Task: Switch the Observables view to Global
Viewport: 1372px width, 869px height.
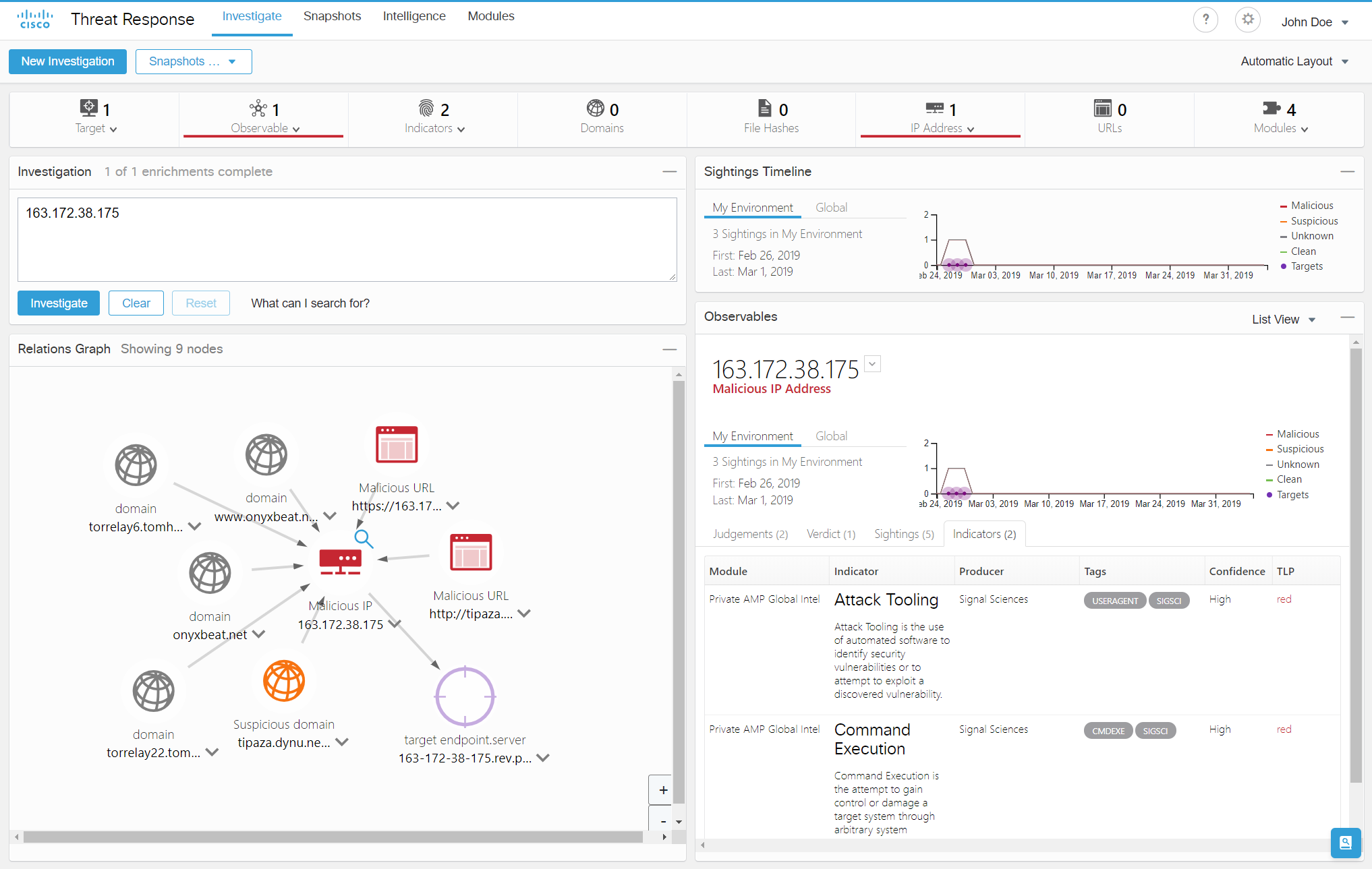Action: pyautogui.click(x=831, y=436)
